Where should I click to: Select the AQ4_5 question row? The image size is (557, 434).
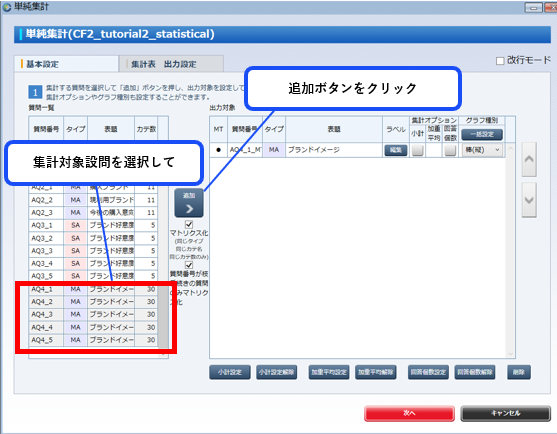[93, 340]
